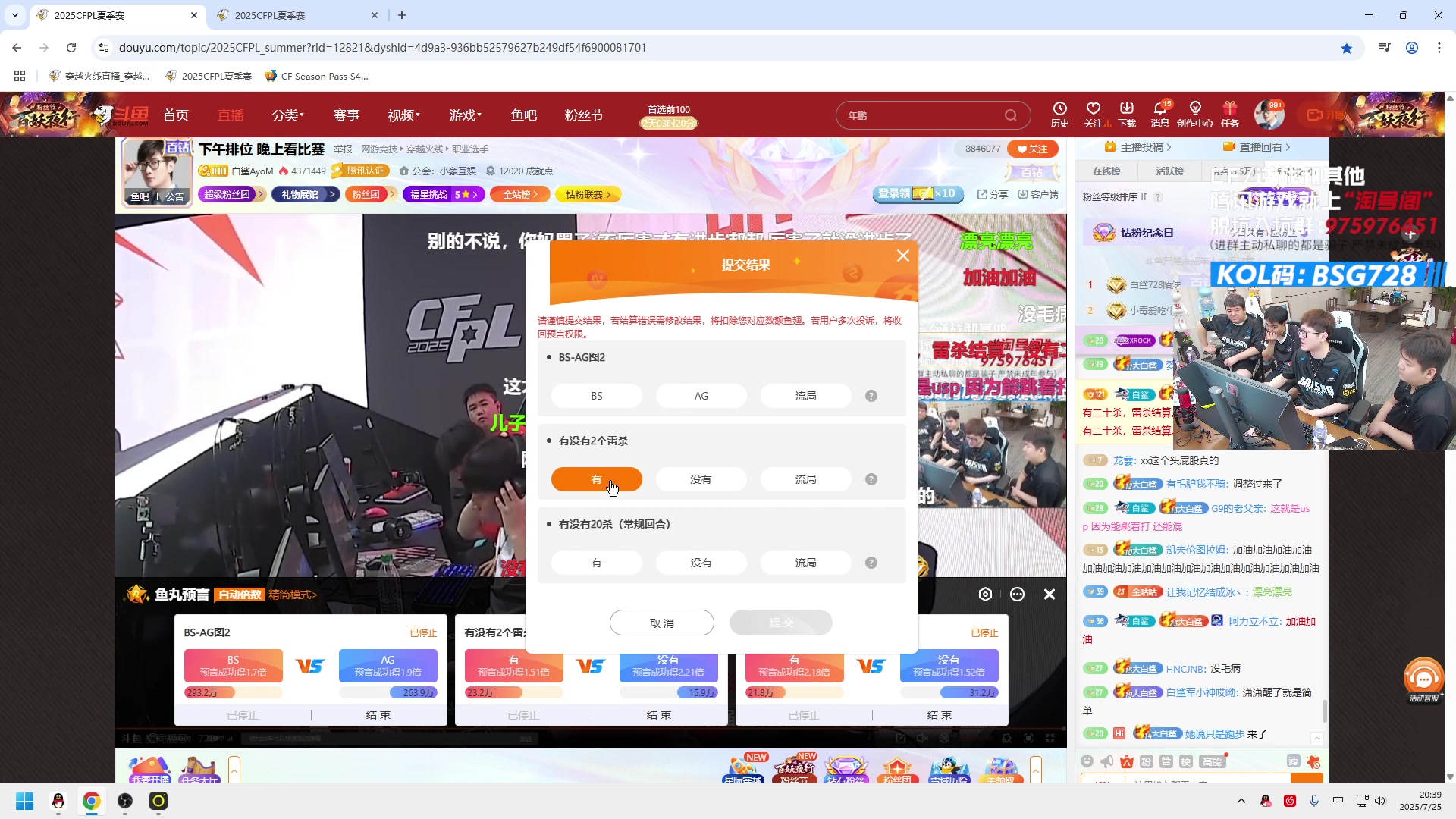This screenshot has height=819, width=1456.
Task: Click the volume icon in system tray
Action: [1380, 801]
